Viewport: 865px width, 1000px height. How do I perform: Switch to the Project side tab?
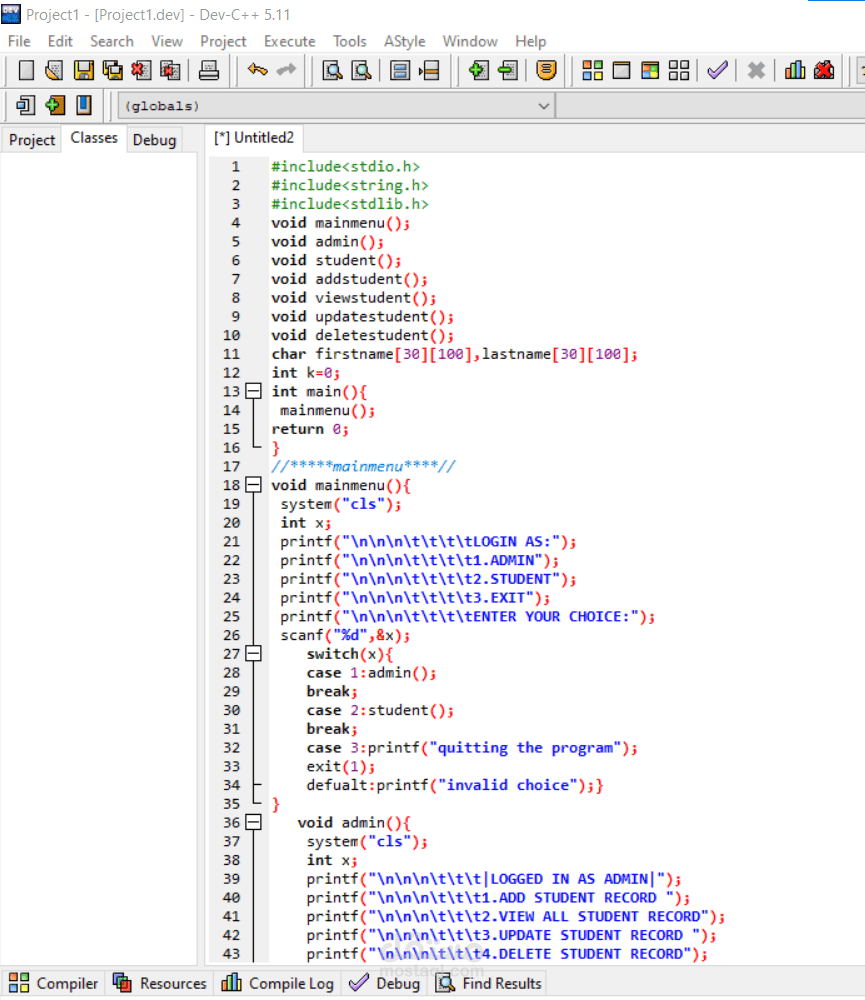tap(32, 140)
